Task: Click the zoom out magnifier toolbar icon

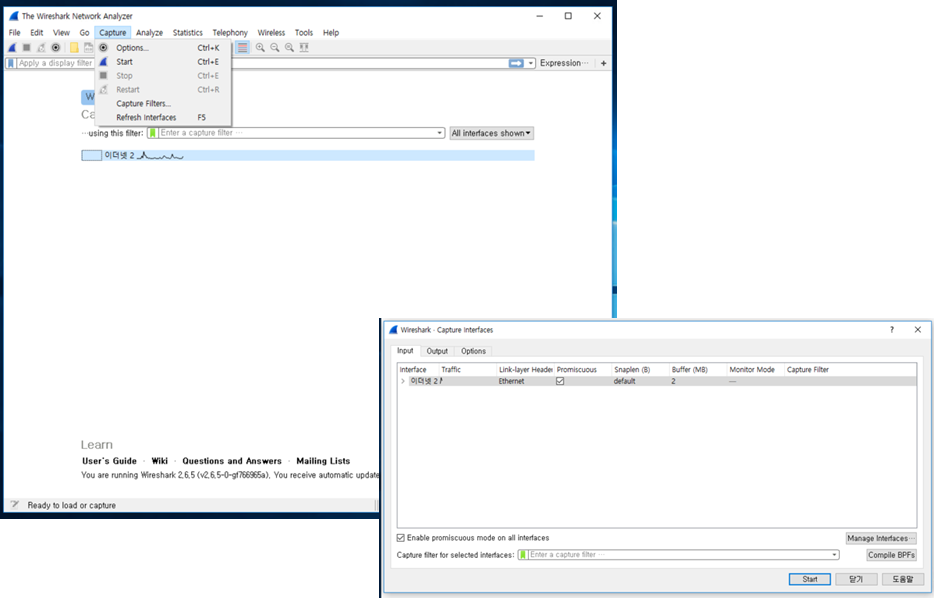Action: (275, 48)
